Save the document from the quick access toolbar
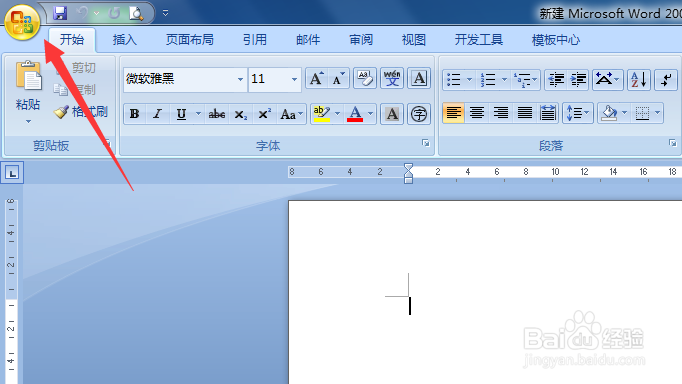 [x=60, y=13]
